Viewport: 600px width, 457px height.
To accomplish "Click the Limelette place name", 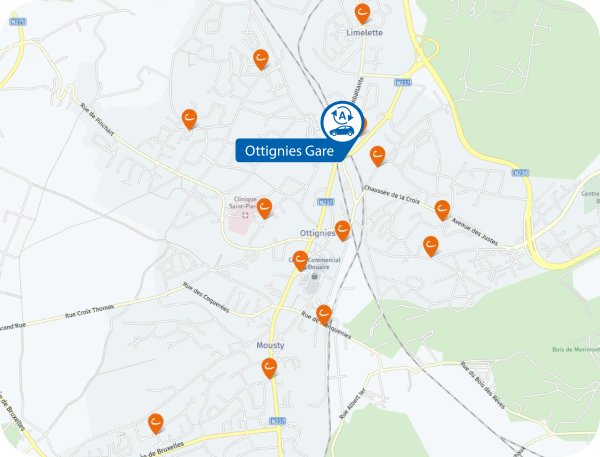I will [x=364, y=33].
